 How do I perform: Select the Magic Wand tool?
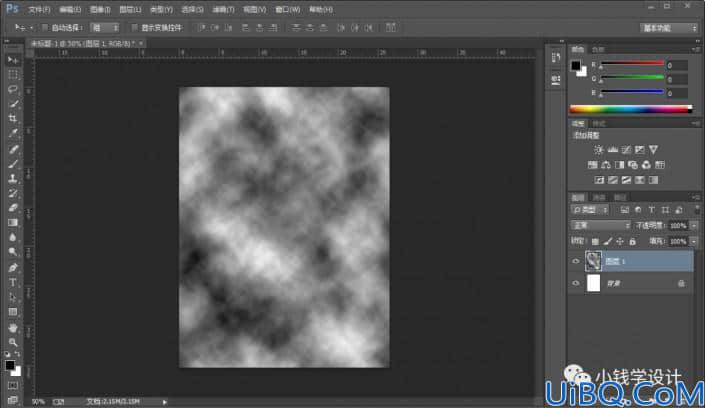[13, 104]
